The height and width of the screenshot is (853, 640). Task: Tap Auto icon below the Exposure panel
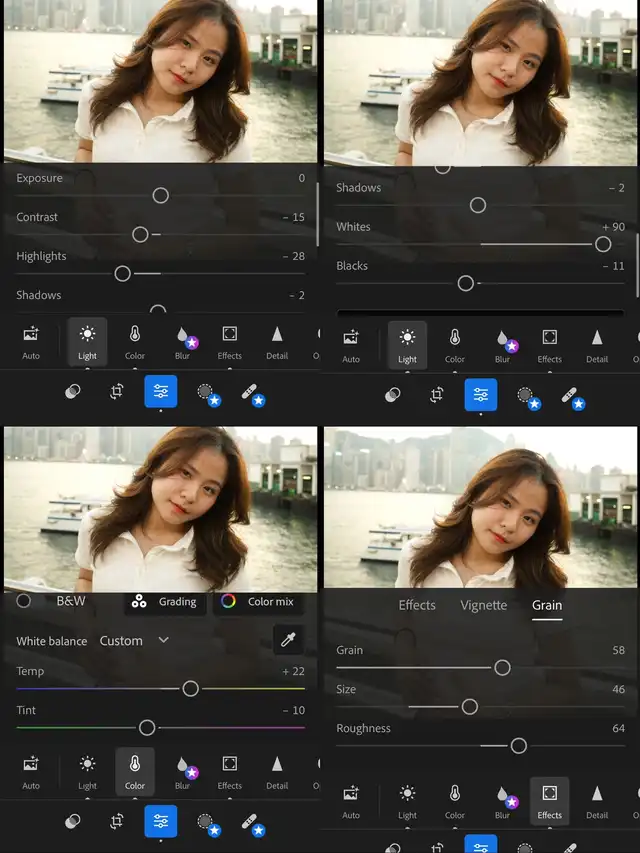point(31,342)
